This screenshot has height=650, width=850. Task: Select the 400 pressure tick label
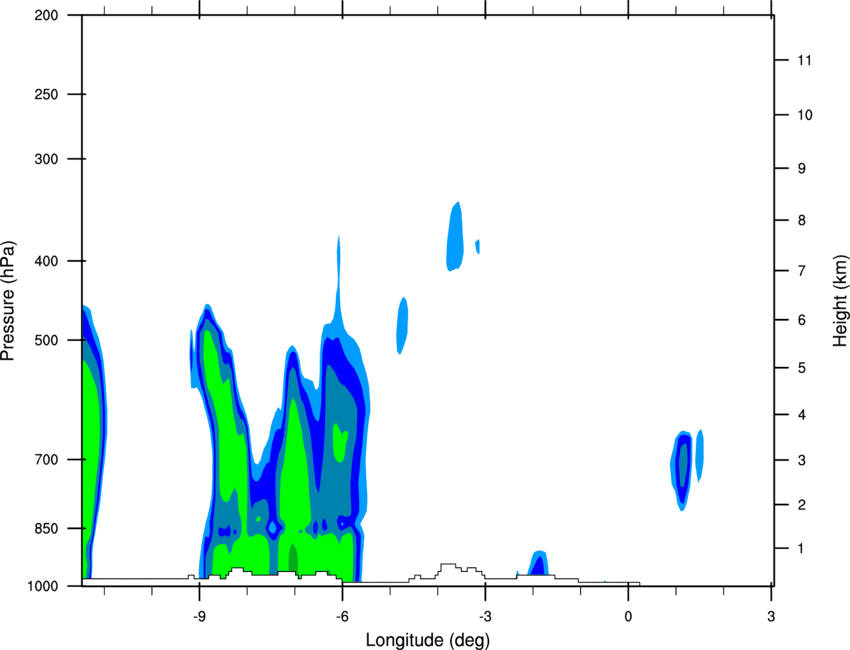click(x=46, y=261)
